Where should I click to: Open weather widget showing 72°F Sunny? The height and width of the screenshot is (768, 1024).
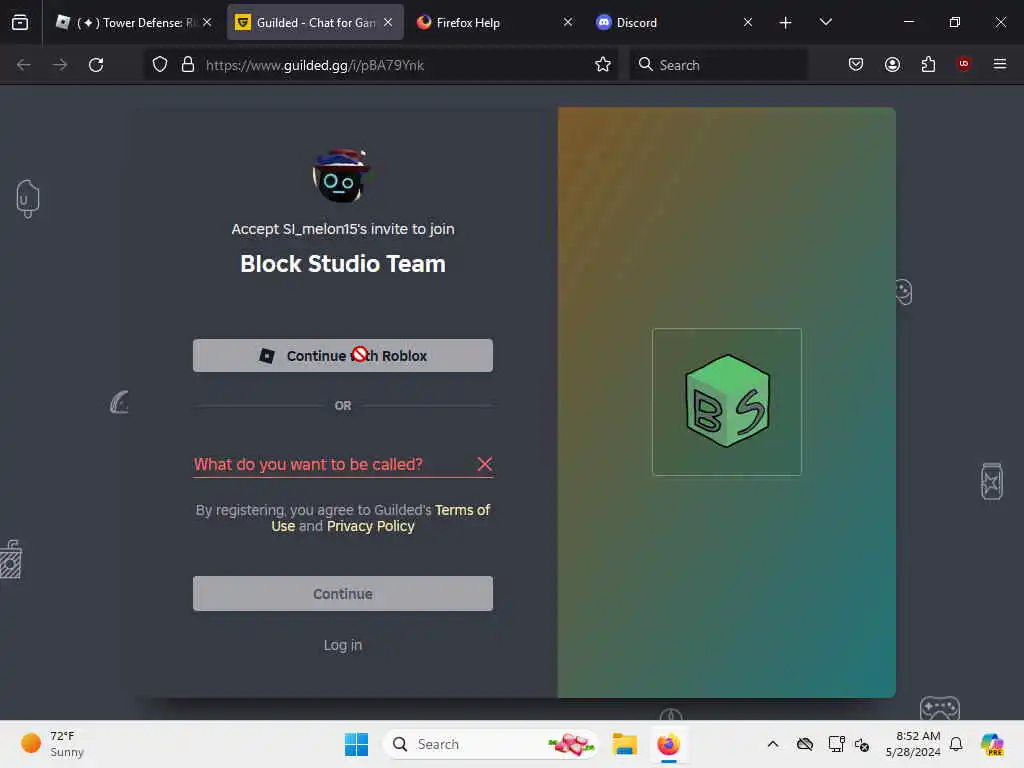click(54, 744)
